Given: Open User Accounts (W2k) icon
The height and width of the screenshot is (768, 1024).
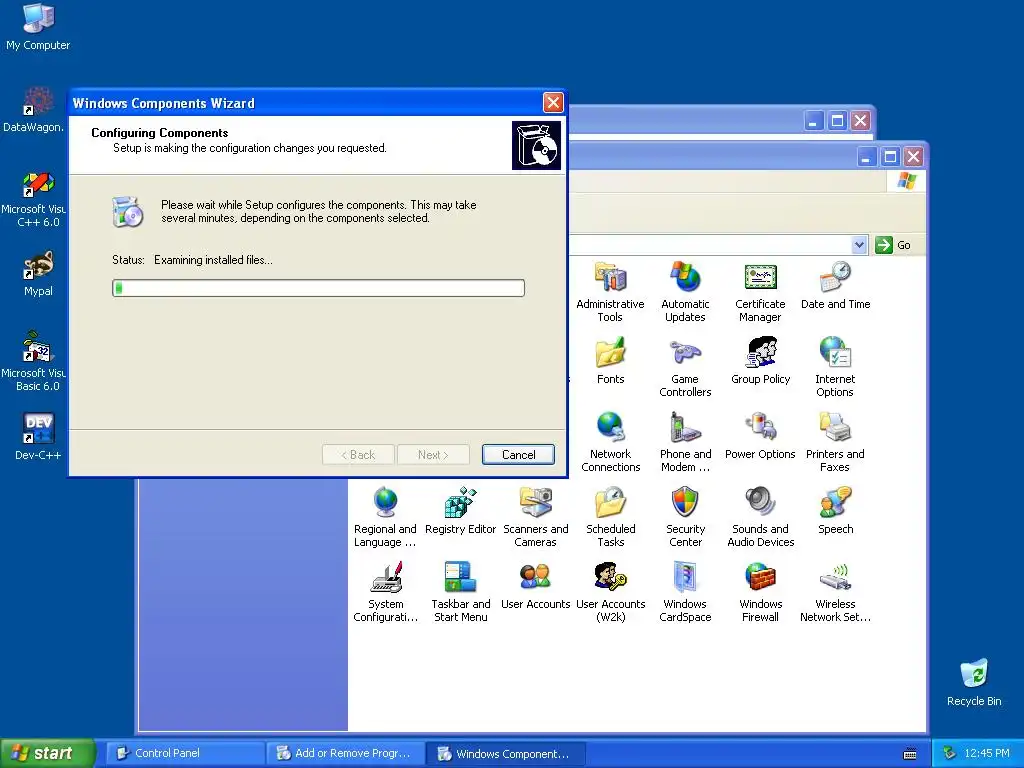Looking at the screenshot, I should [x=610, y=592].
